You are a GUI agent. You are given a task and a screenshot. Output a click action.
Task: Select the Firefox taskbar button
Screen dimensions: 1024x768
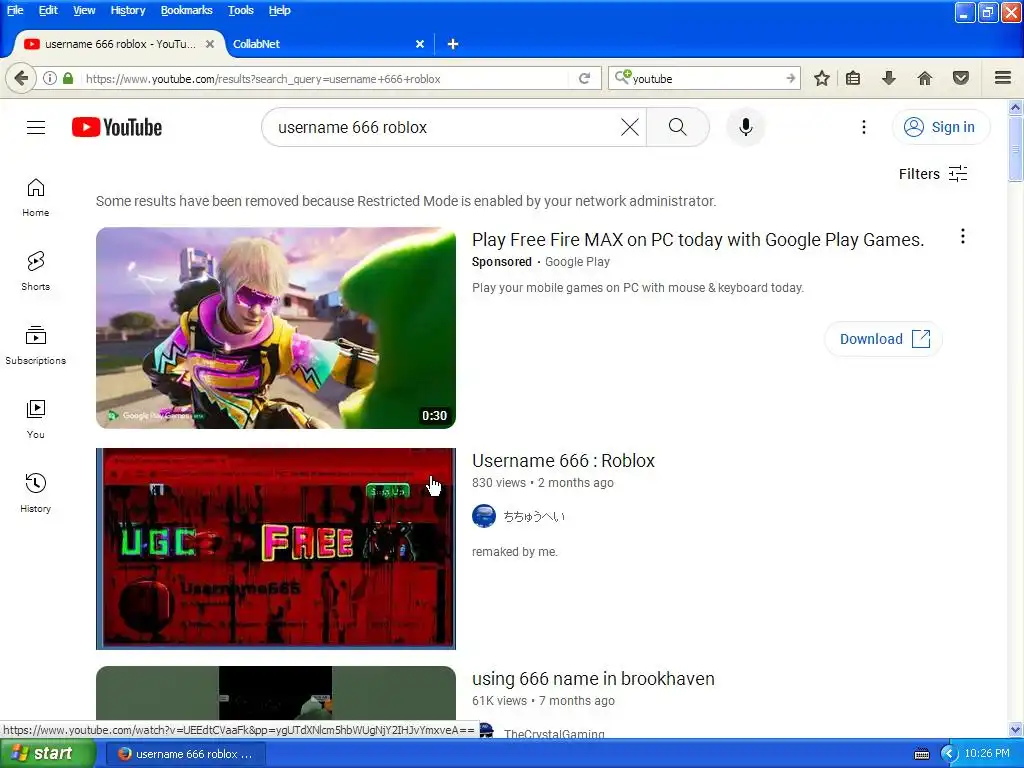coord(185,754)
